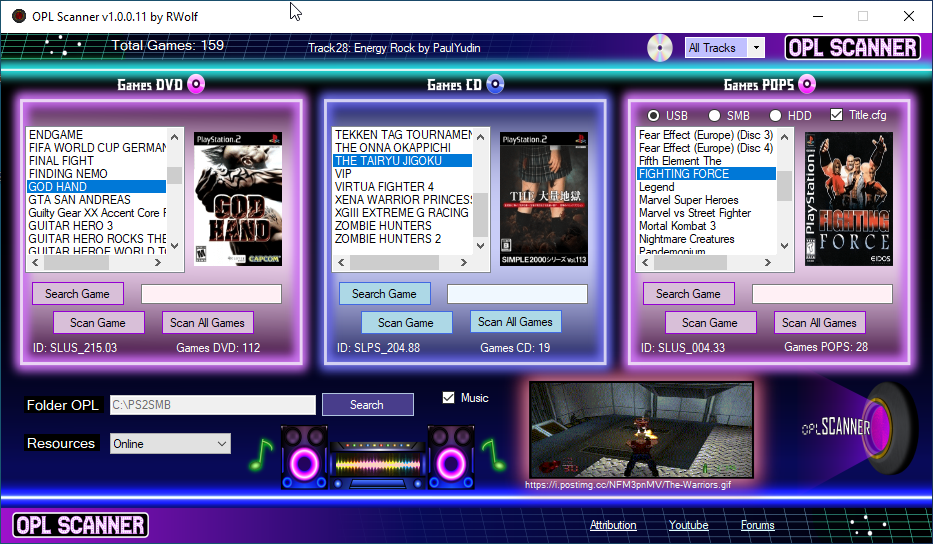Toggle the Music checkbox
Image resolution: width=933 pixels, height=544 pixels.
click(x=449, y=398)
